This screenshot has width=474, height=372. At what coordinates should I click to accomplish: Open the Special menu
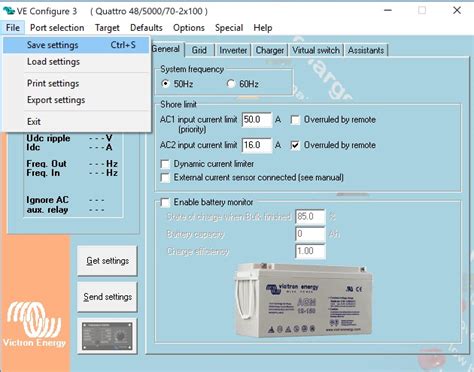(x=229, y=28)
